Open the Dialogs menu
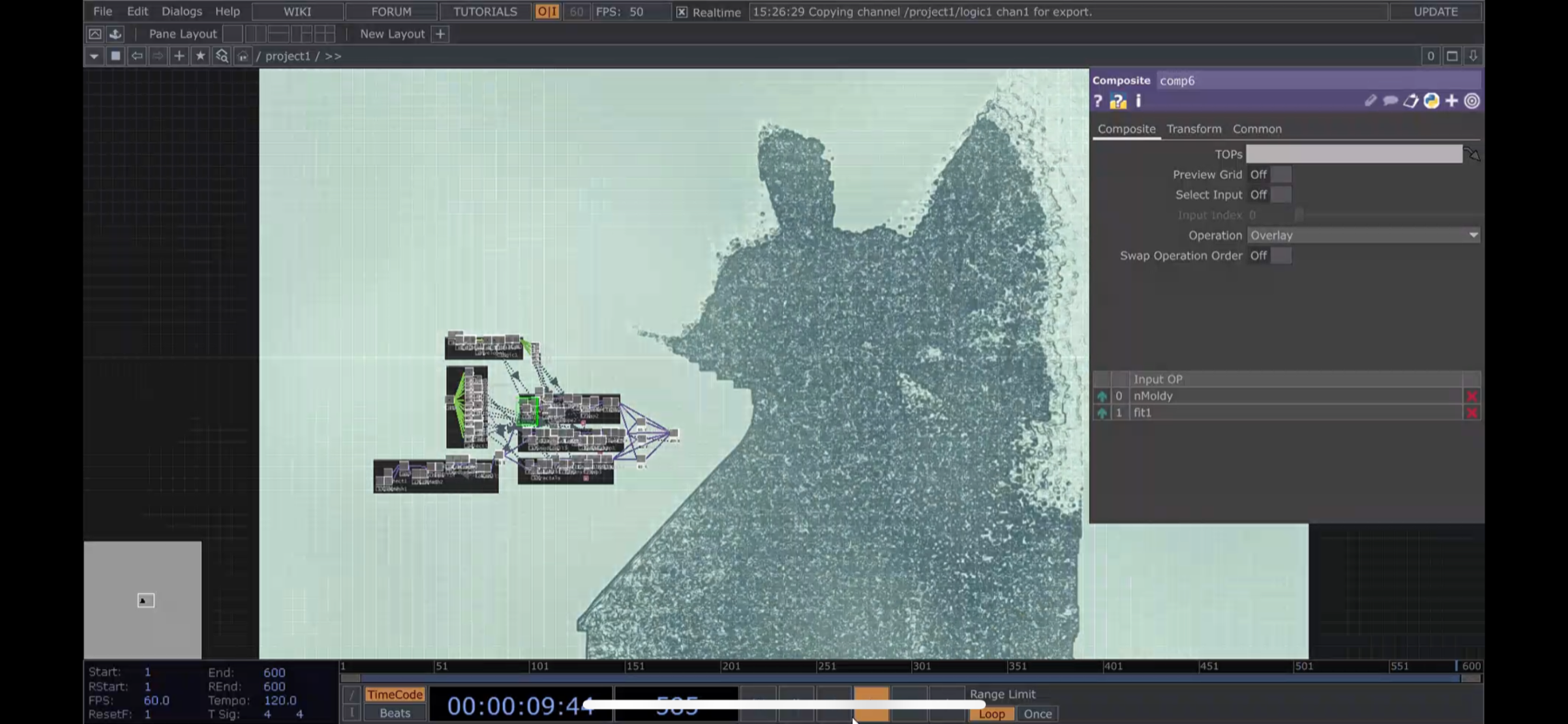The height and width of the screenshot is (724, 1568). [181, 11]
